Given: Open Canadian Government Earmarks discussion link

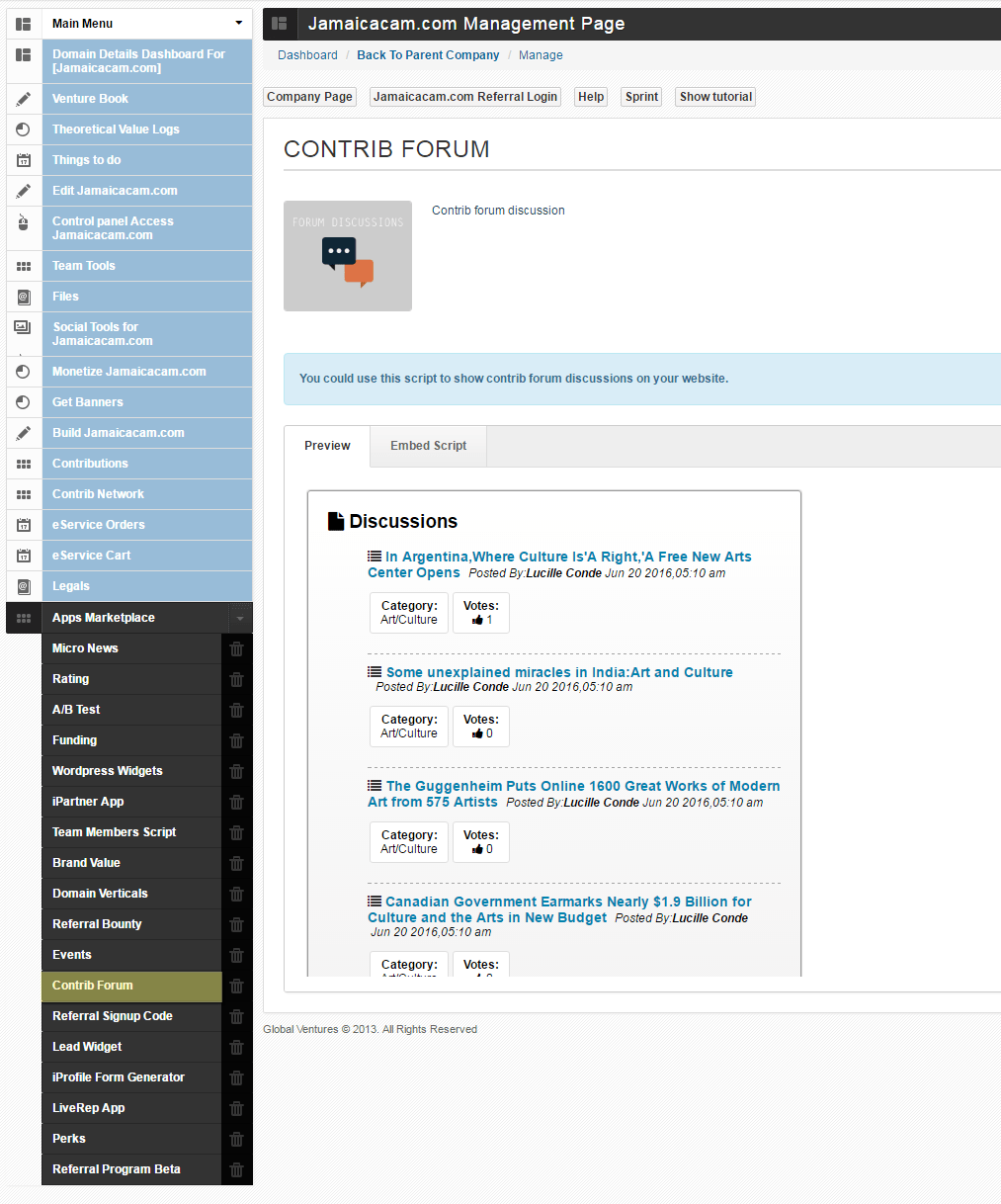Looking at the screenshot, I should [x=559, y=909].
